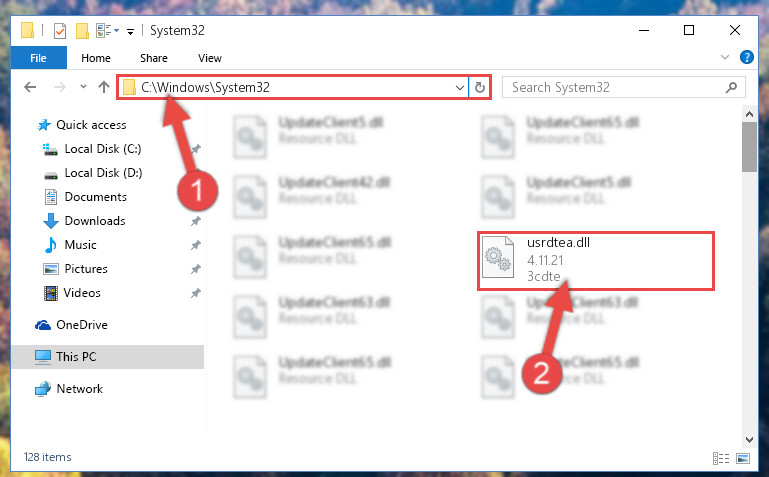The width and height of the screenshot is (769, 477).
Task: Select the usrdtea.dll file
Action: click(596, 260)
